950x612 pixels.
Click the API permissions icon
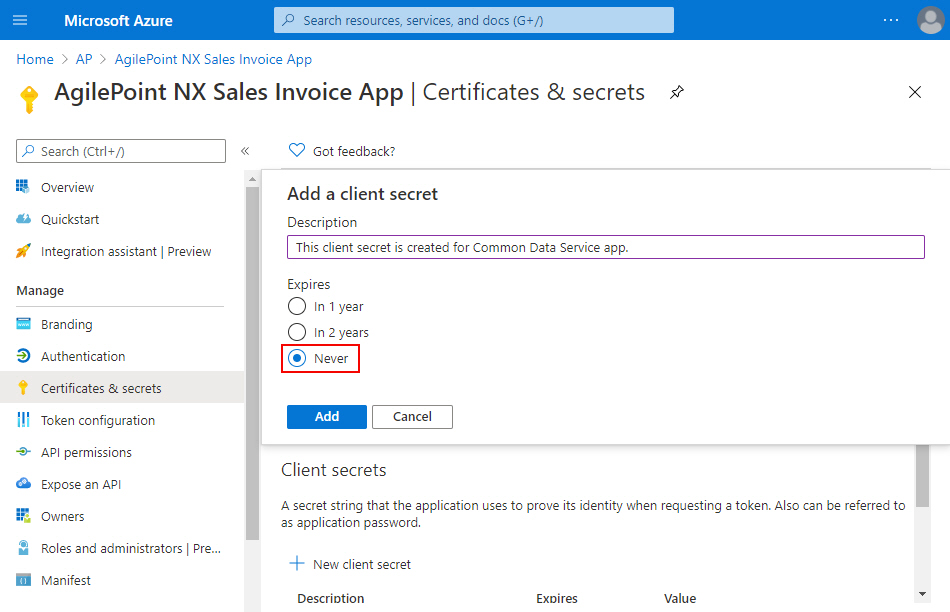(23, 451)
